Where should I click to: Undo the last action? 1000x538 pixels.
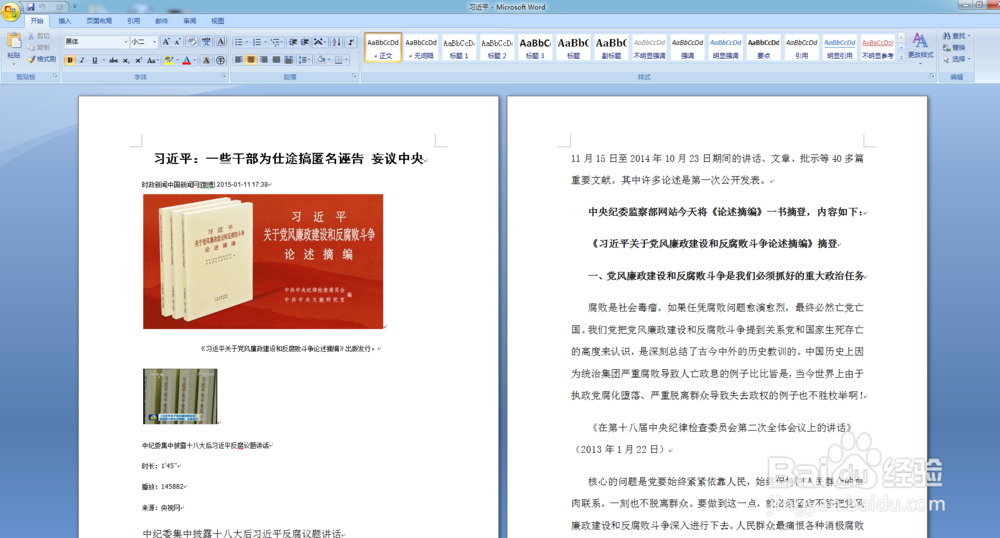pyautogui.click(x=42, y=7)
